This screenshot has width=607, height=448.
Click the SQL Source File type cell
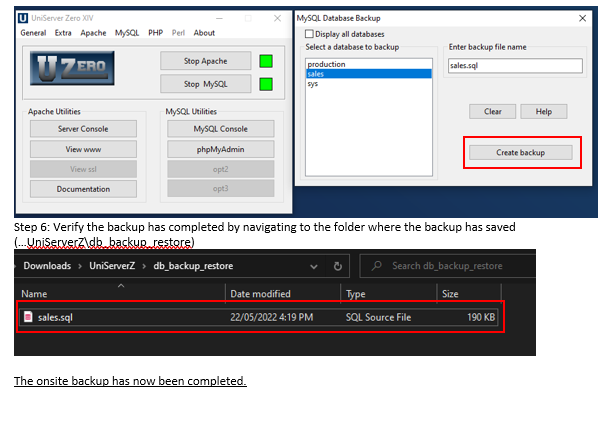pyautogui.click(x=378, y=317)
